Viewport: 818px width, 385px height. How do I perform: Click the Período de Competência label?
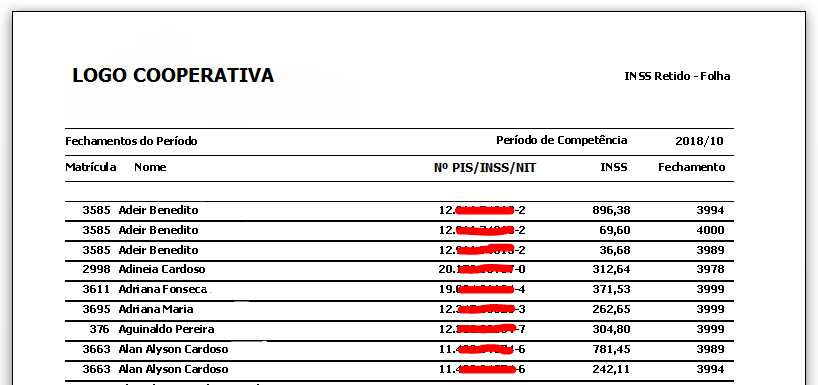[561, 140]
